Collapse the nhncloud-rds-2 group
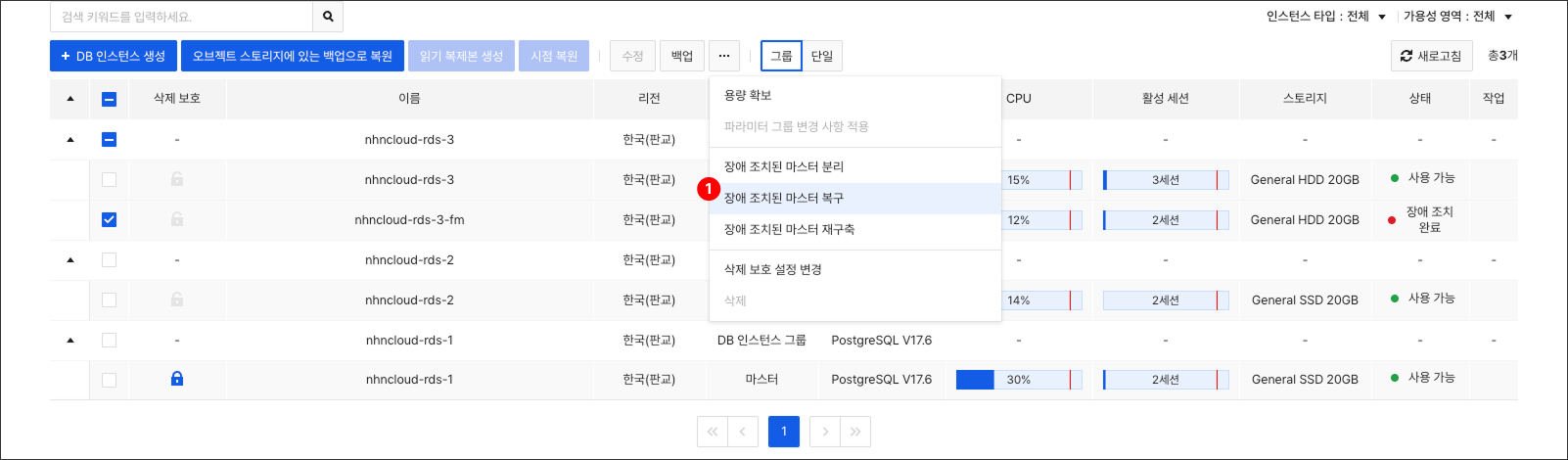Viewport: 1568px width, 460px height. coord(70,260)
